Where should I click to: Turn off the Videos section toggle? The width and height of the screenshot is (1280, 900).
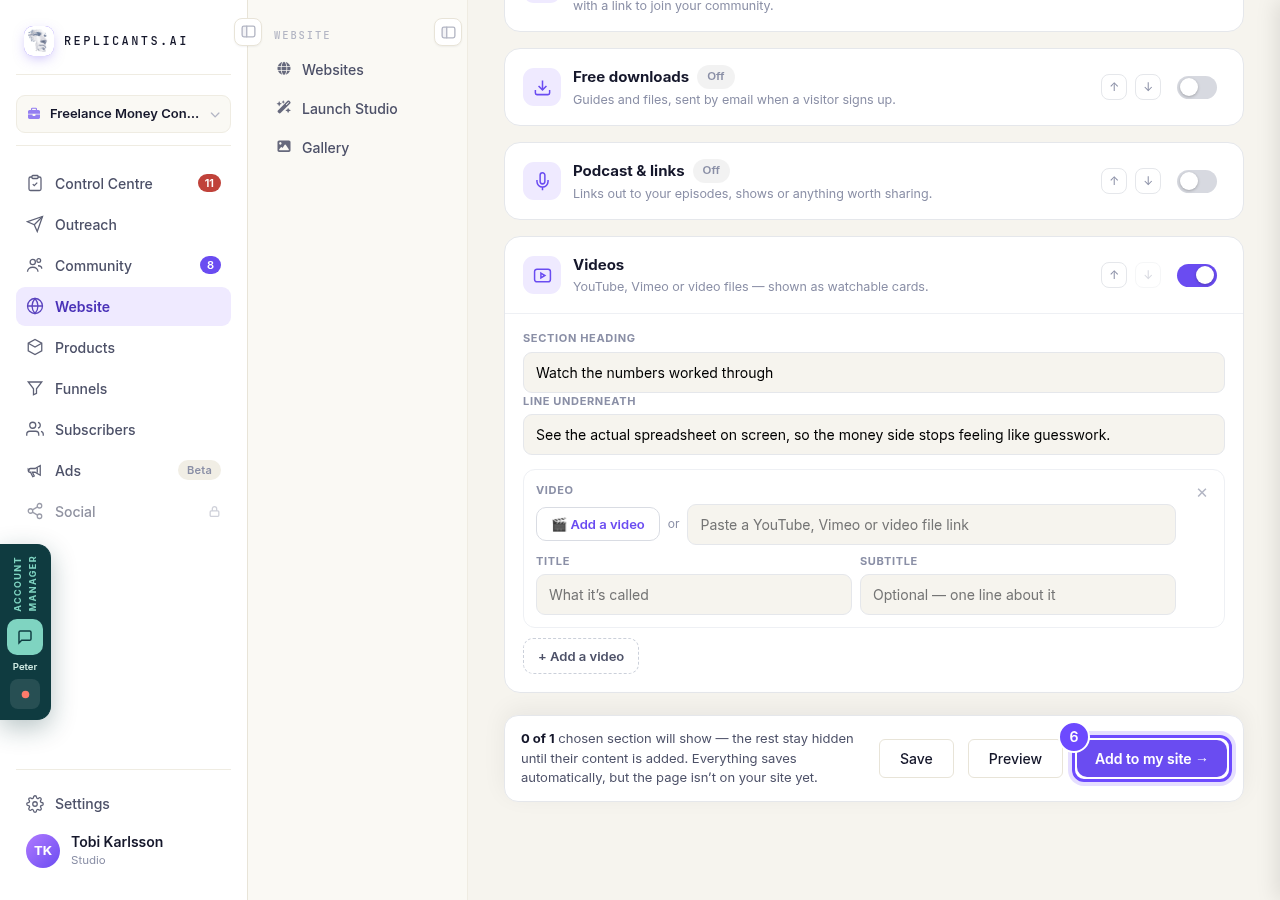[1197, 275]
